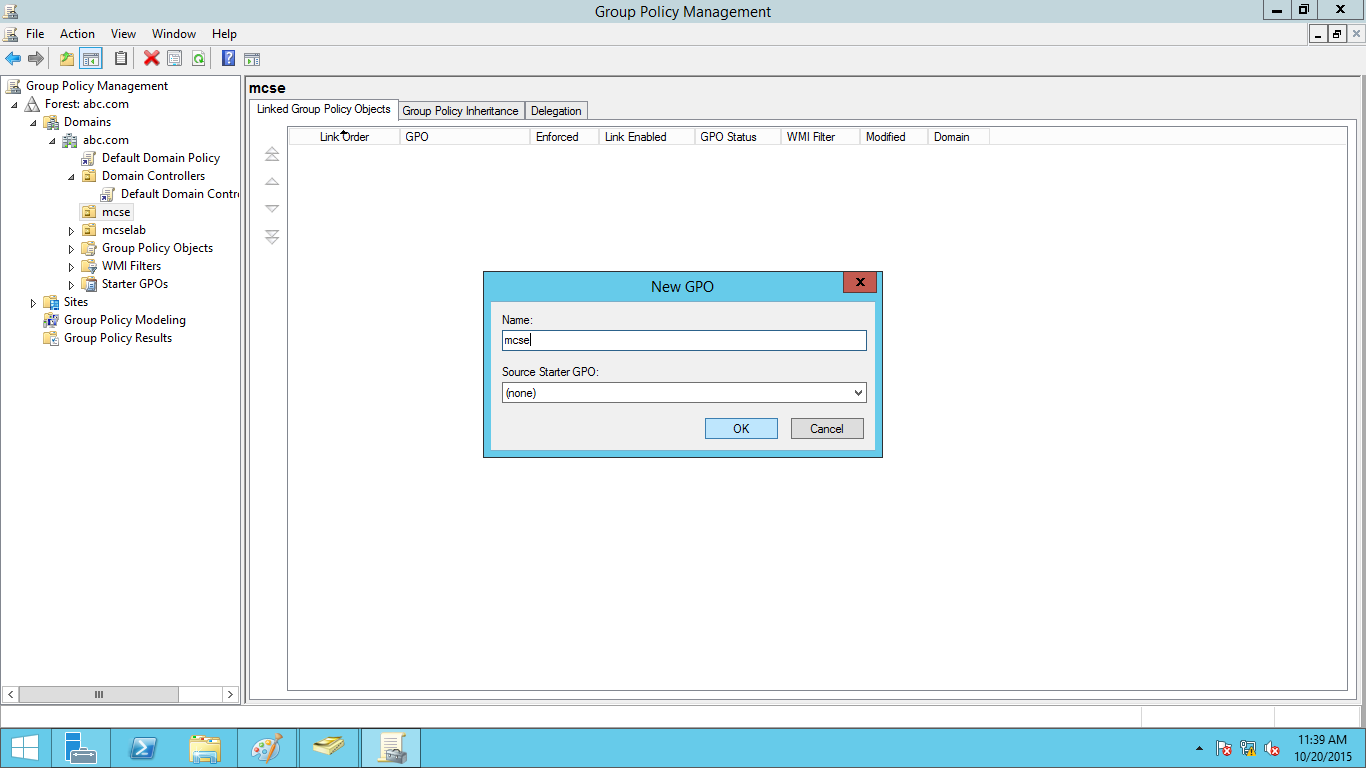Switch to the Paint taskbar icon

click(x=267, y=748)
